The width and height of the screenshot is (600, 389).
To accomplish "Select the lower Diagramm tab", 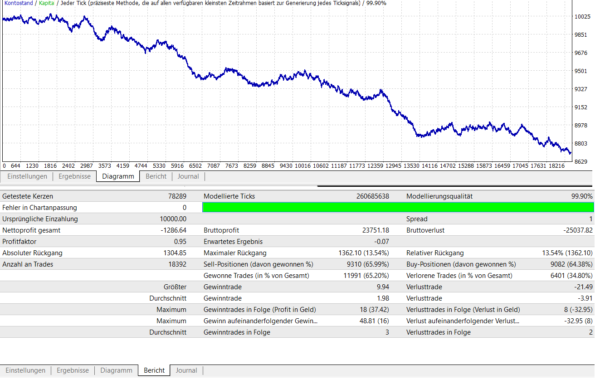I will 116,370.
